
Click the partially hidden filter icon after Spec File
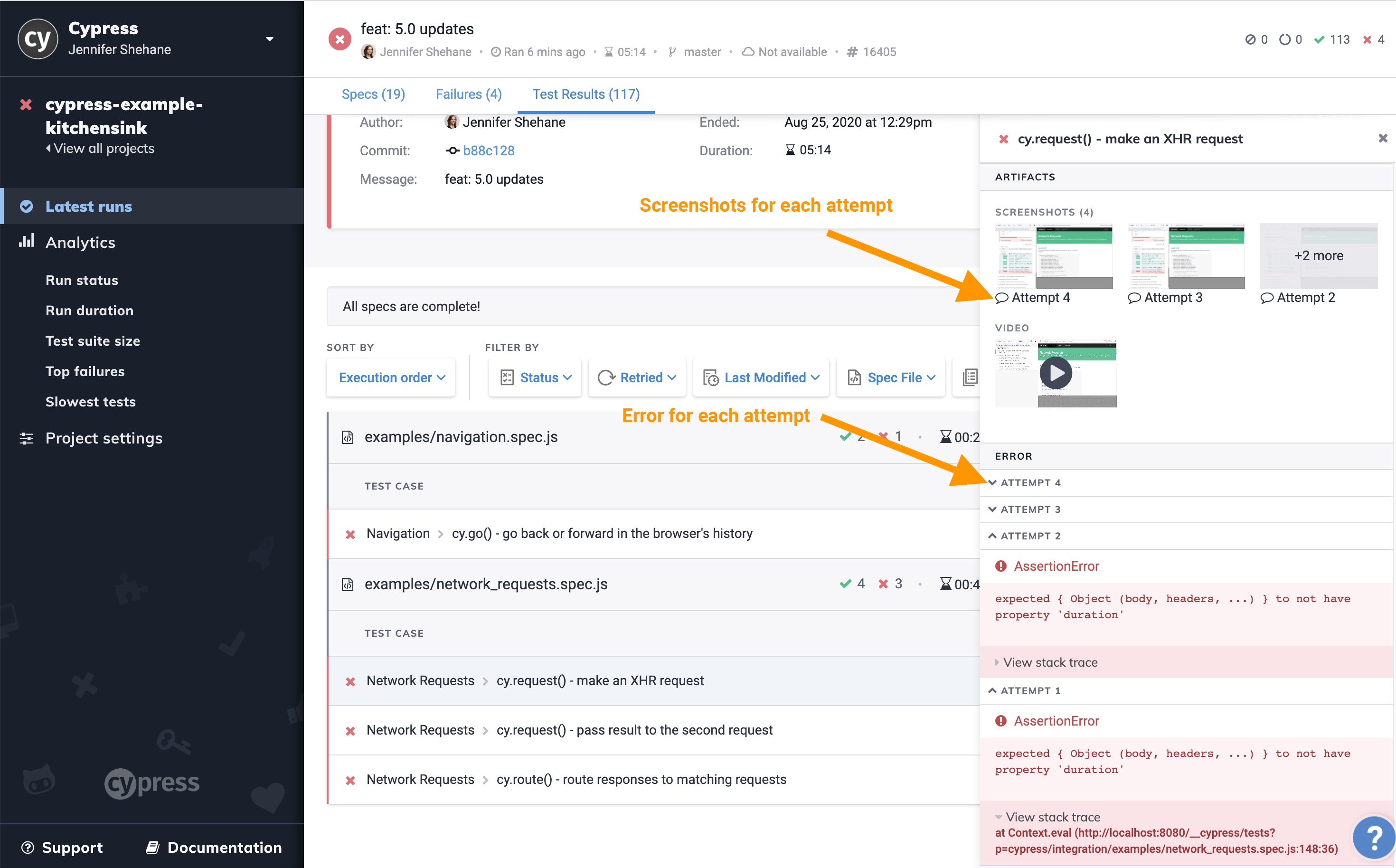coord(970,377)
